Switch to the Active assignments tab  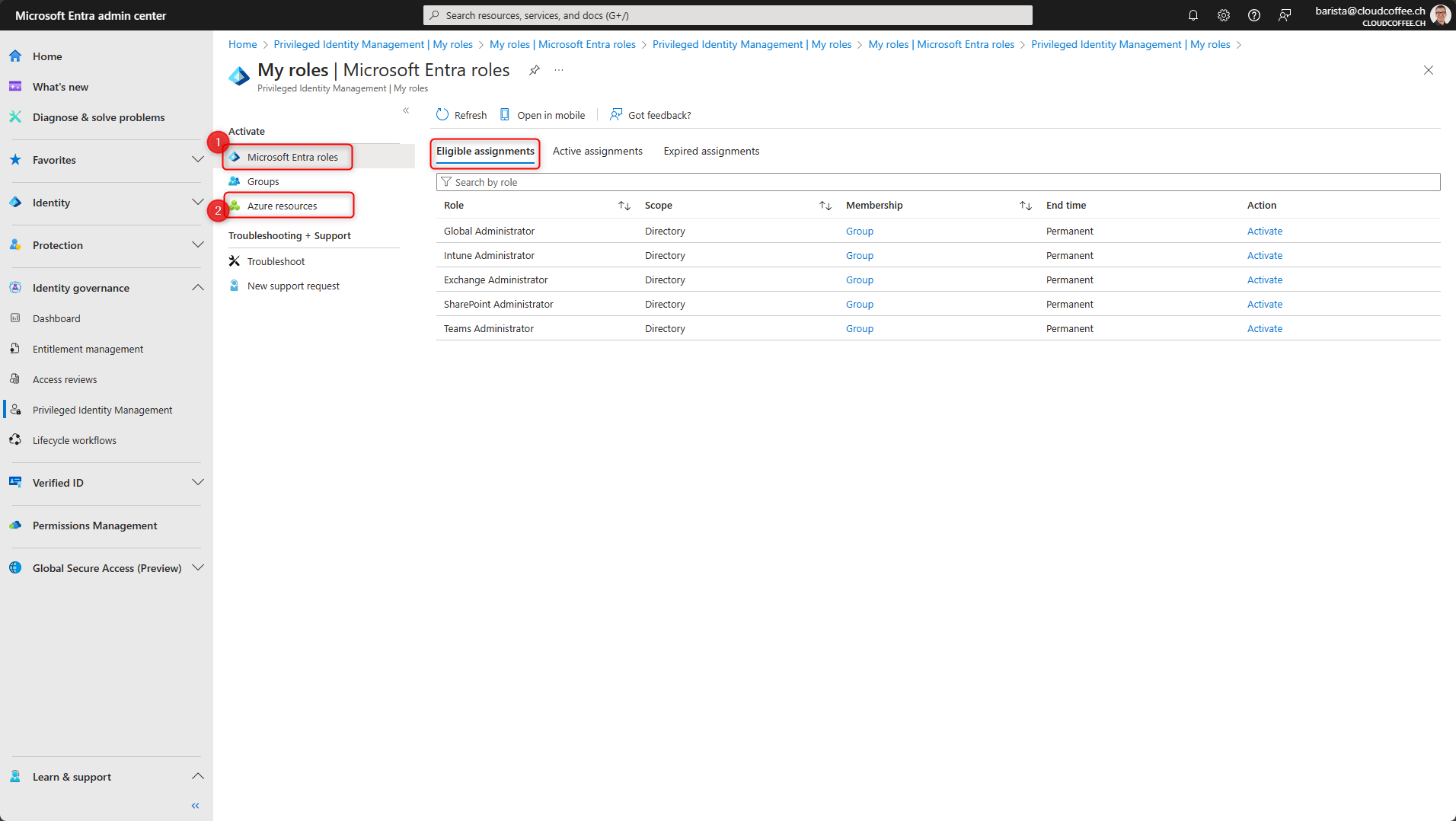point(597,151)
